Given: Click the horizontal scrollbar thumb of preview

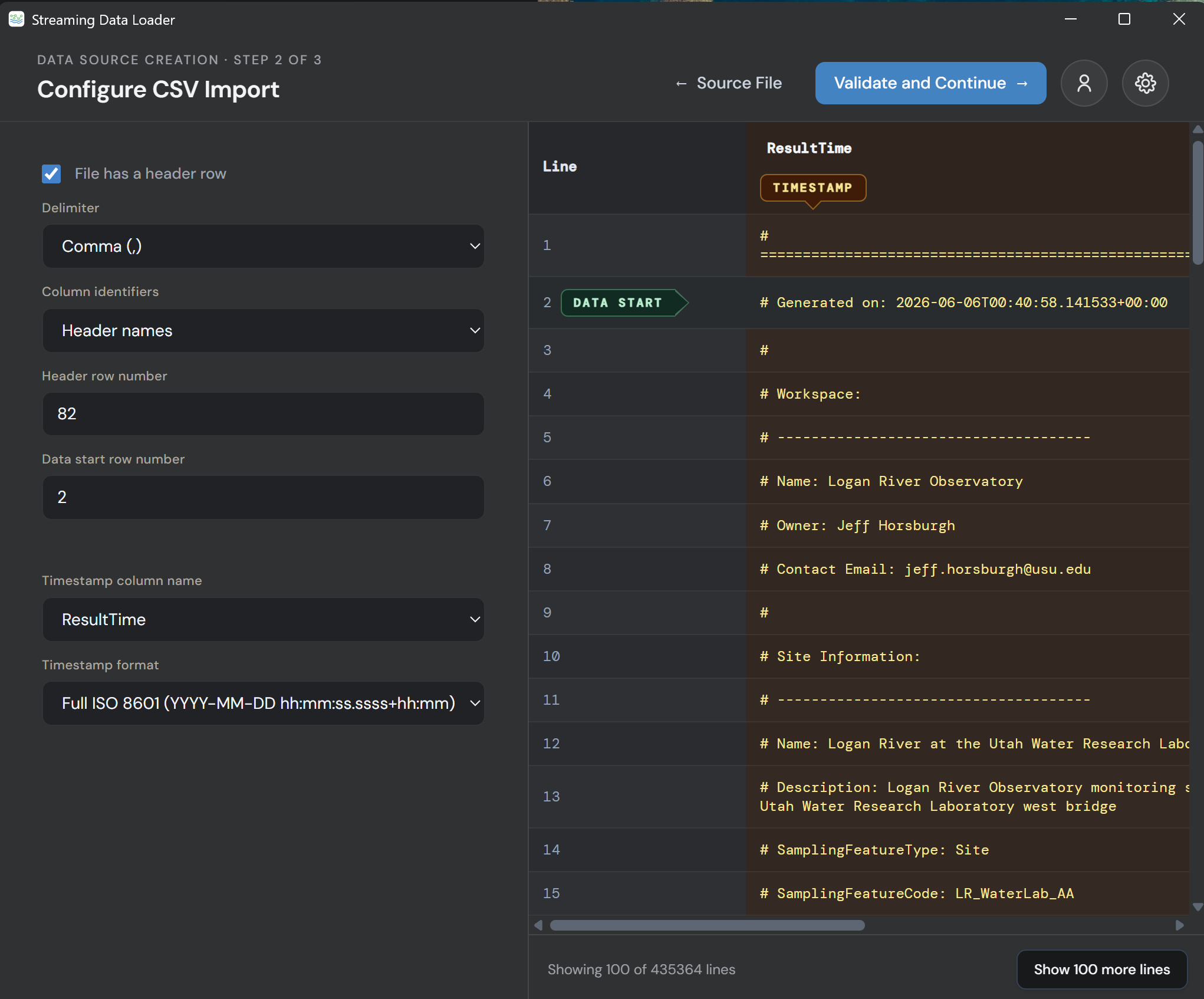Looking at the screenshot, I should click(707, 925).
